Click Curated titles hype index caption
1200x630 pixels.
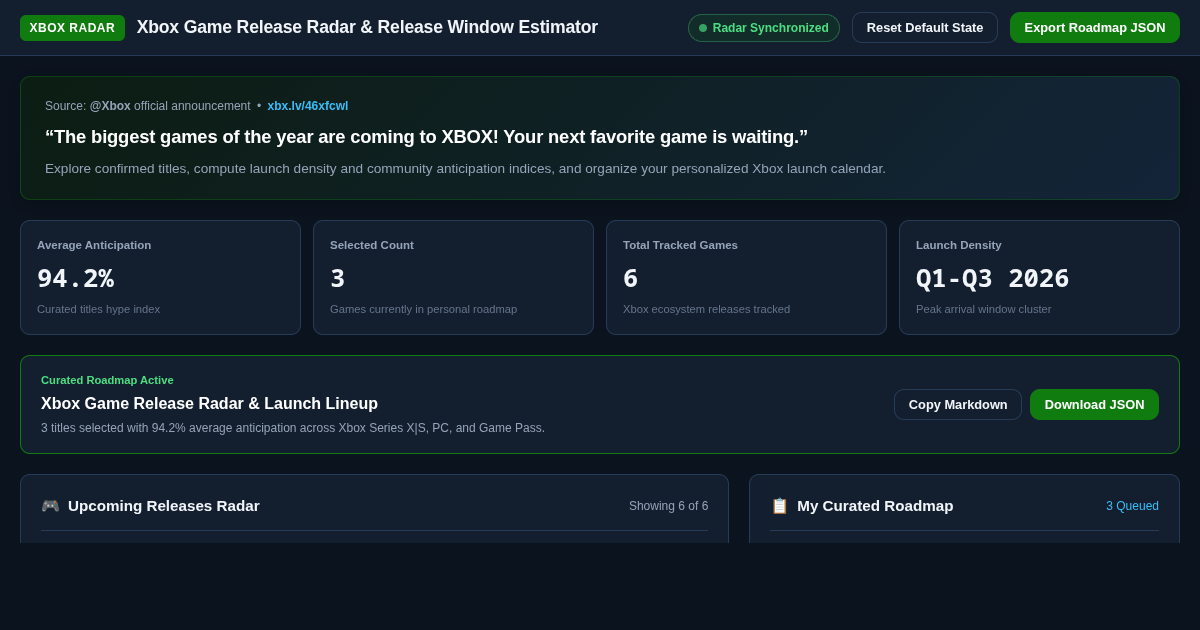click(98, 309)
